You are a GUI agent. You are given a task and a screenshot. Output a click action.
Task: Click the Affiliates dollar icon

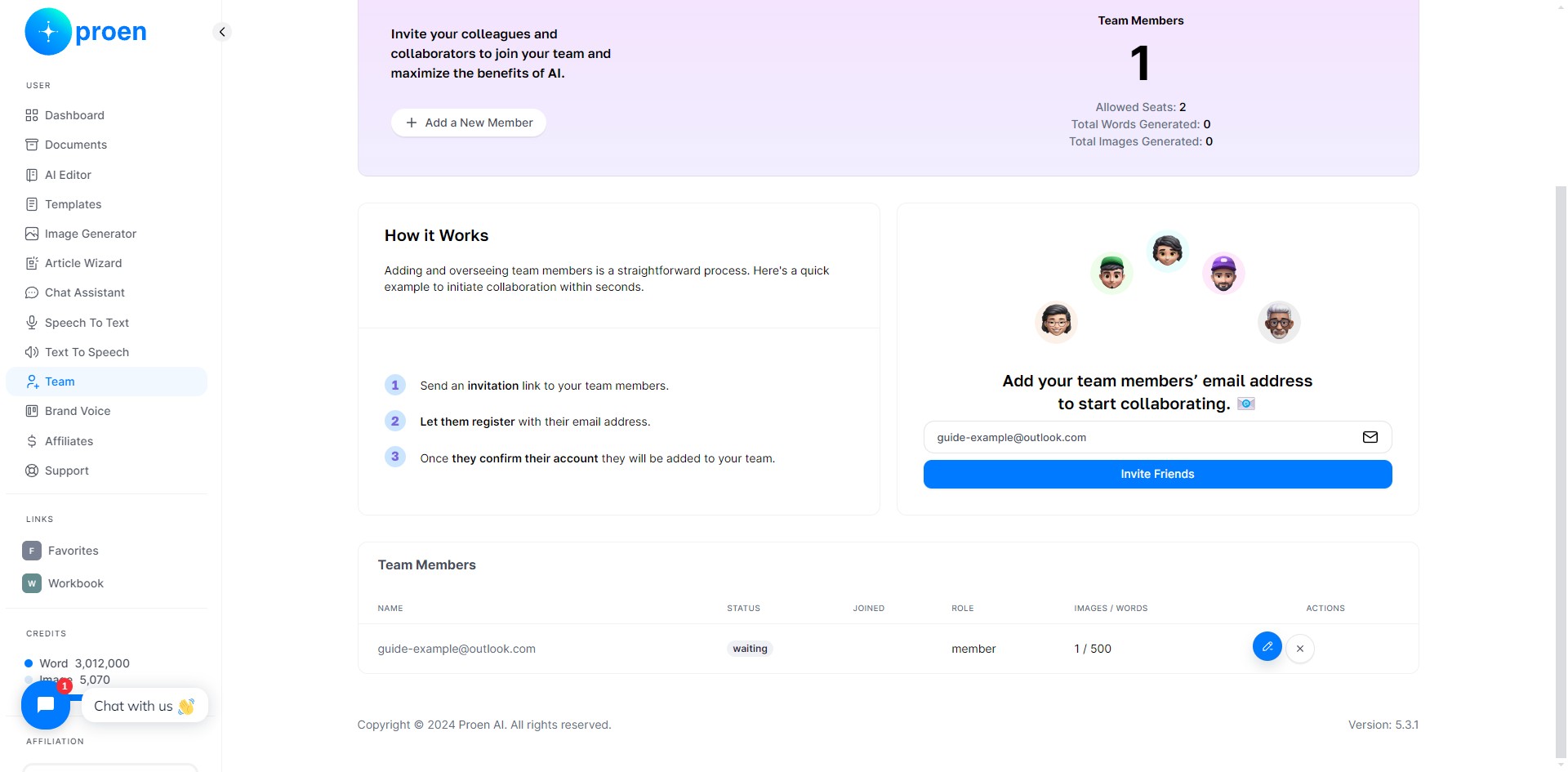click(32, 441)
